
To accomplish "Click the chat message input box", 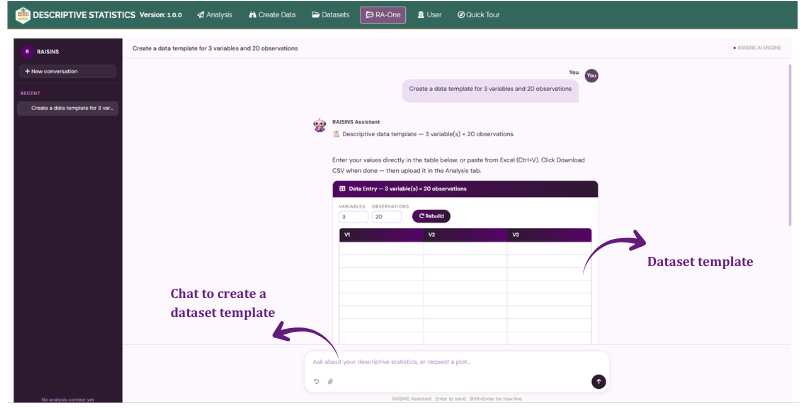I will pos(457,362).
